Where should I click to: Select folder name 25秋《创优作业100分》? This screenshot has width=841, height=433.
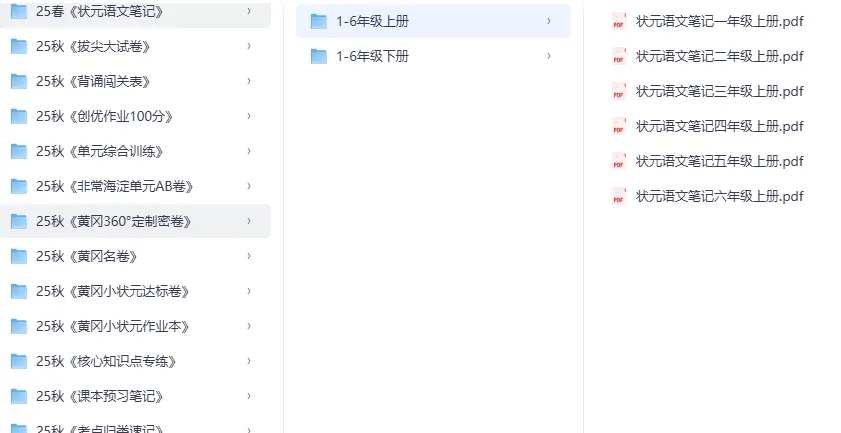pyautogui.click(x=105, y=116)
